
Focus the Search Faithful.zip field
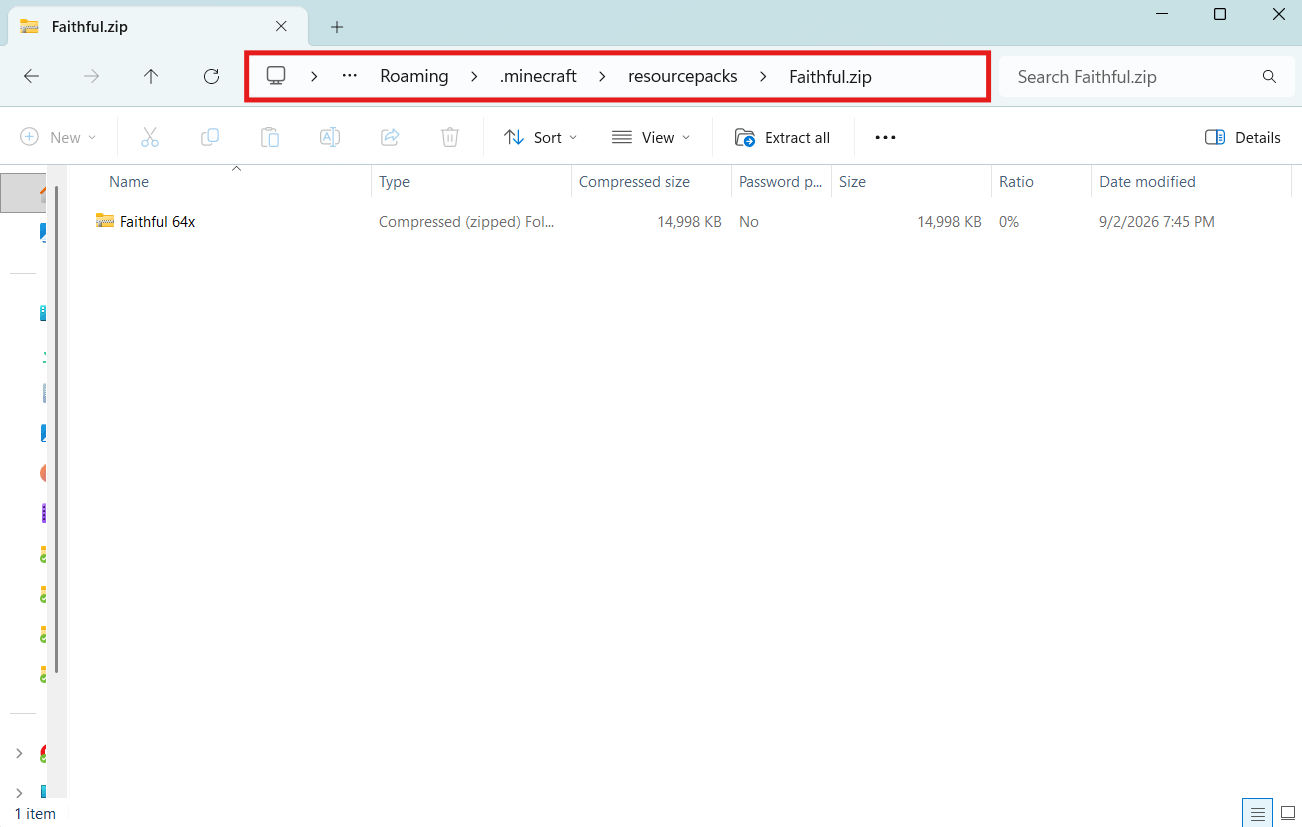coord(1145,76)
